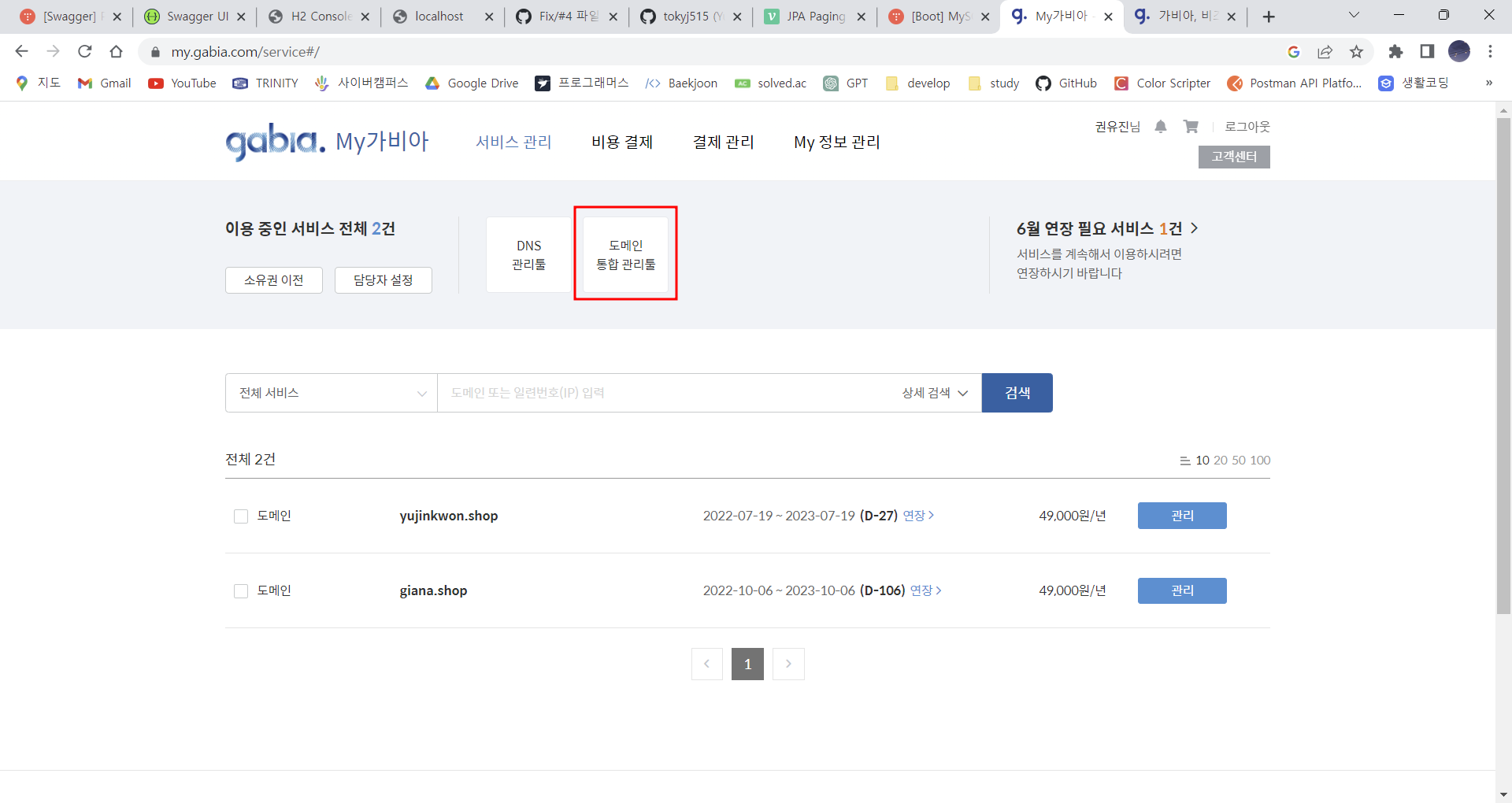The width and height of the screenshot is (1512, 803).
Task: Open the study bookmark folder
Action: [x=993, y=83]
